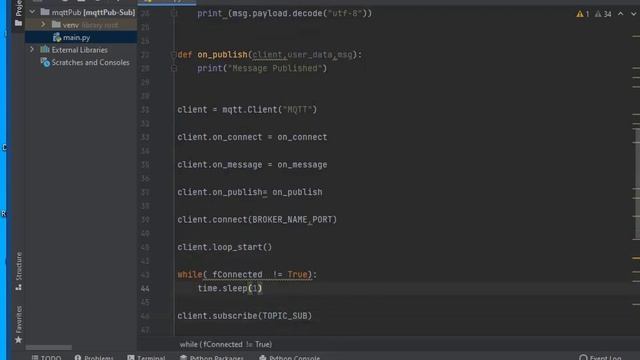Click the fold end marker beside print("Message Published")
This screenshot has height=360, width=640.
coord(173,68)
